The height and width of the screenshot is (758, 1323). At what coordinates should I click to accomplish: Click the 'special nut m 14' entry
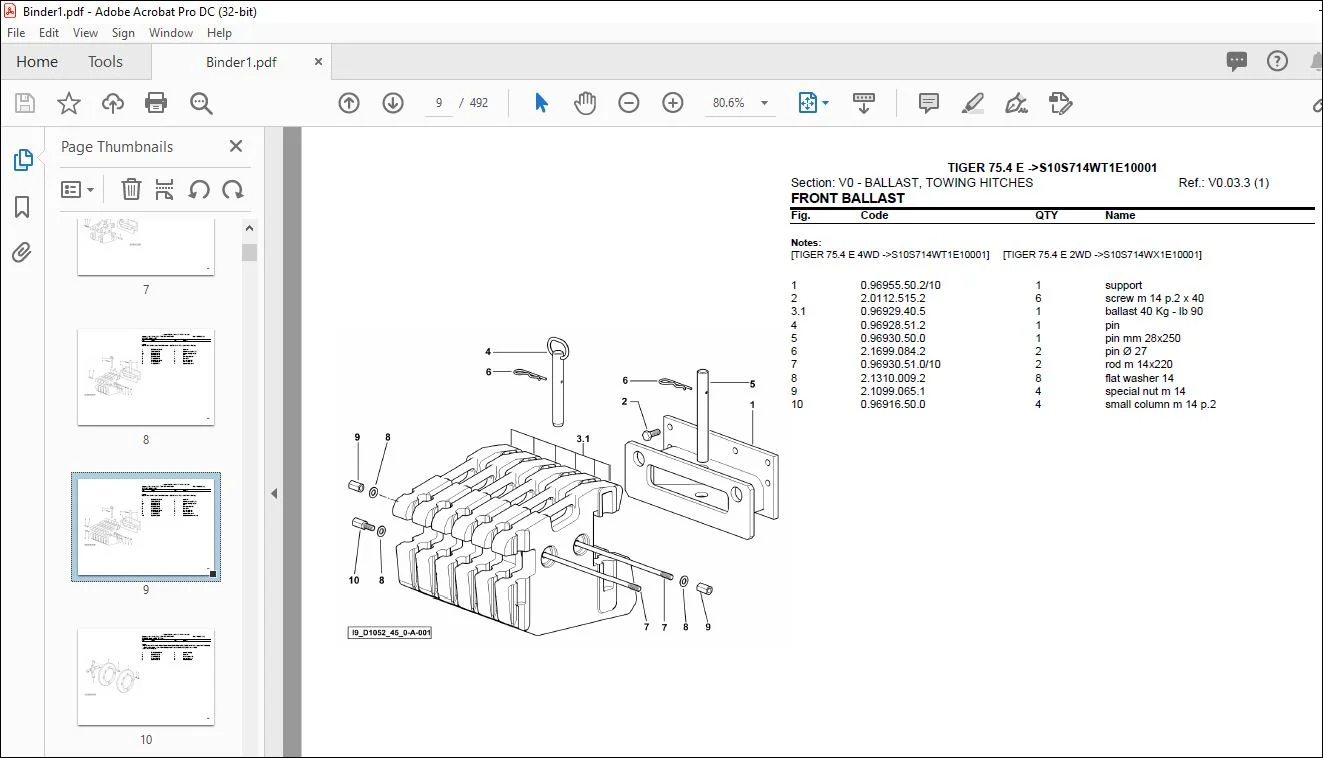pyautogui.click(x=1145, y=391)
